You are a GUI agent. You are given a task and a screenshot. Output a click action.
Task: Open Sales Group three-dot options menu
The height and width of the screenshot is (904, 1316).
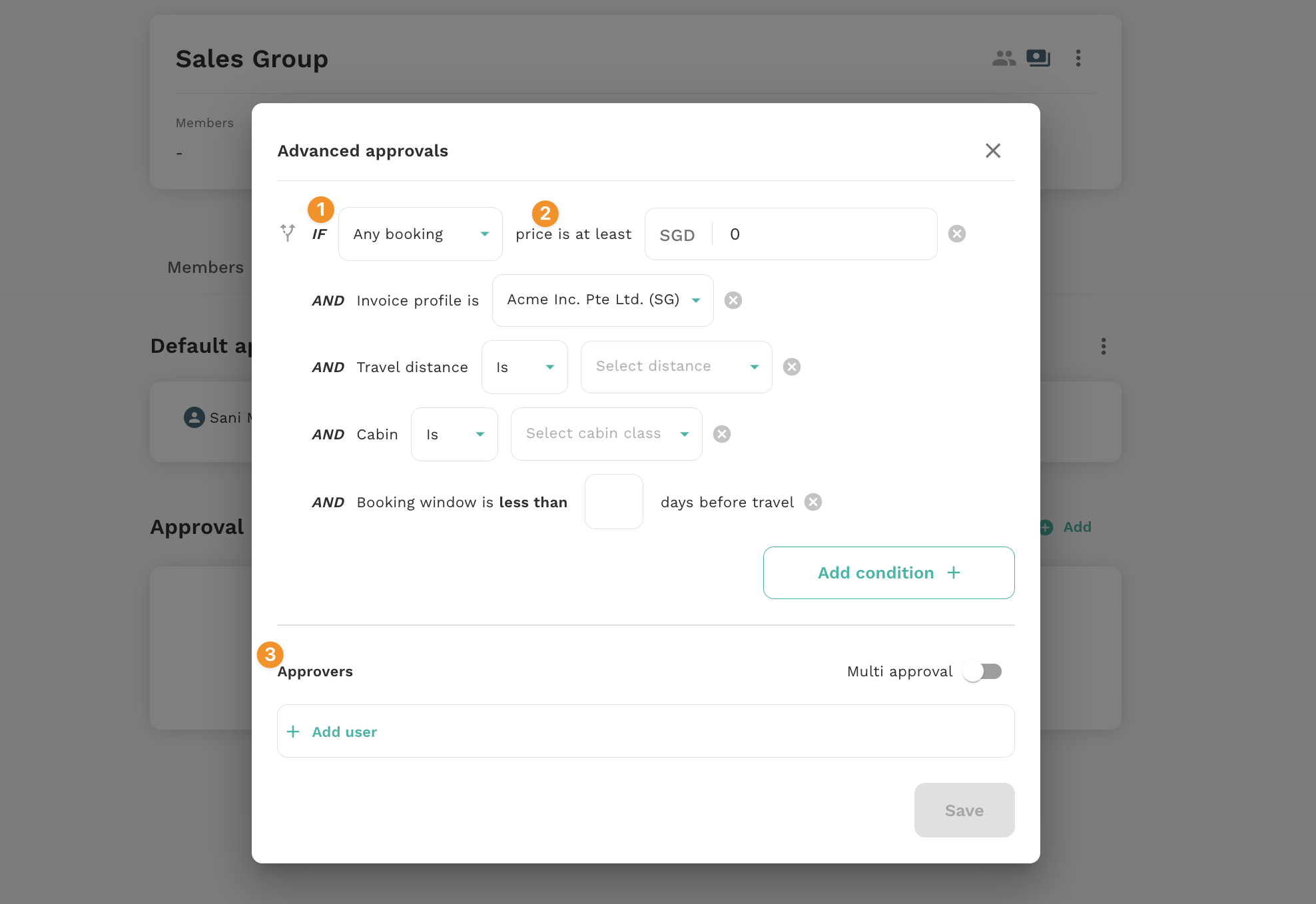1078,58
